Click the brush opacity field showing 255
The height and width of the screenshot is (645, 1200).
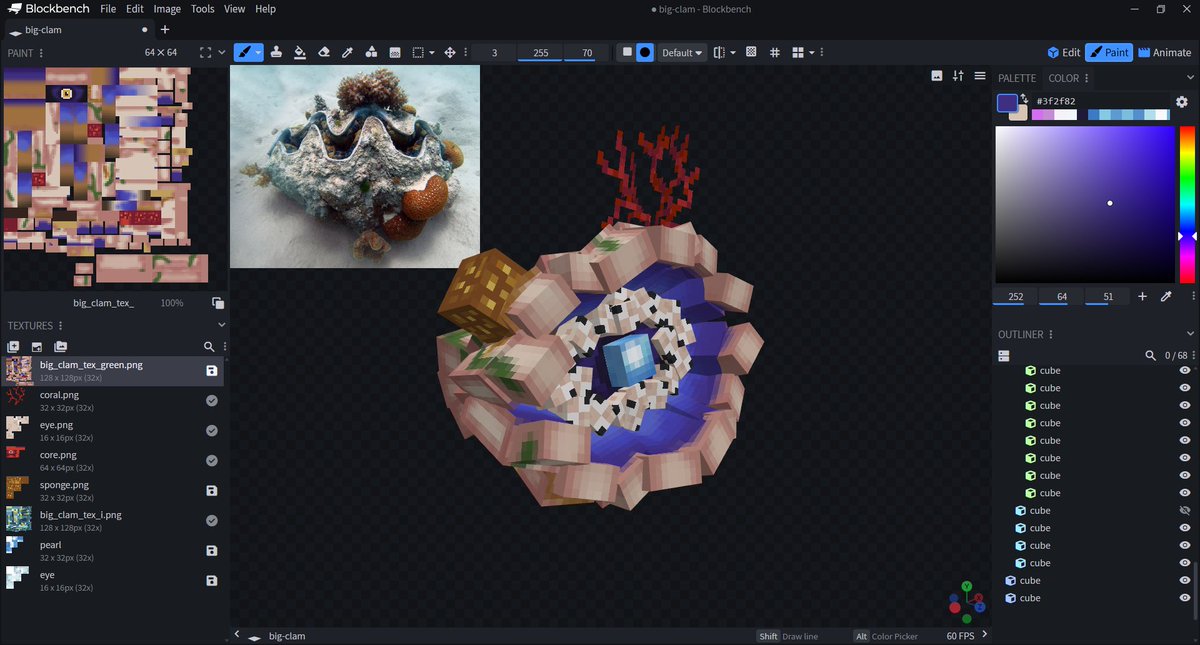[x=541, y=52]
